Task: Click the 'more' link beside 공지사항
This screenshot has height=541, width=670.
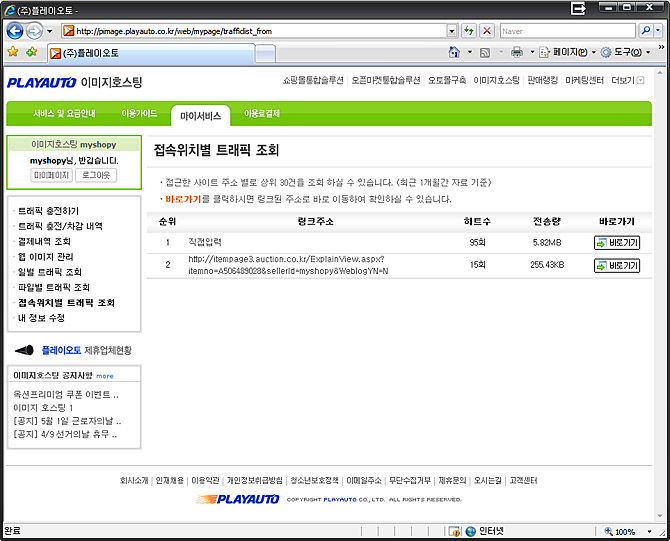Action: click(x=105, y=376)
